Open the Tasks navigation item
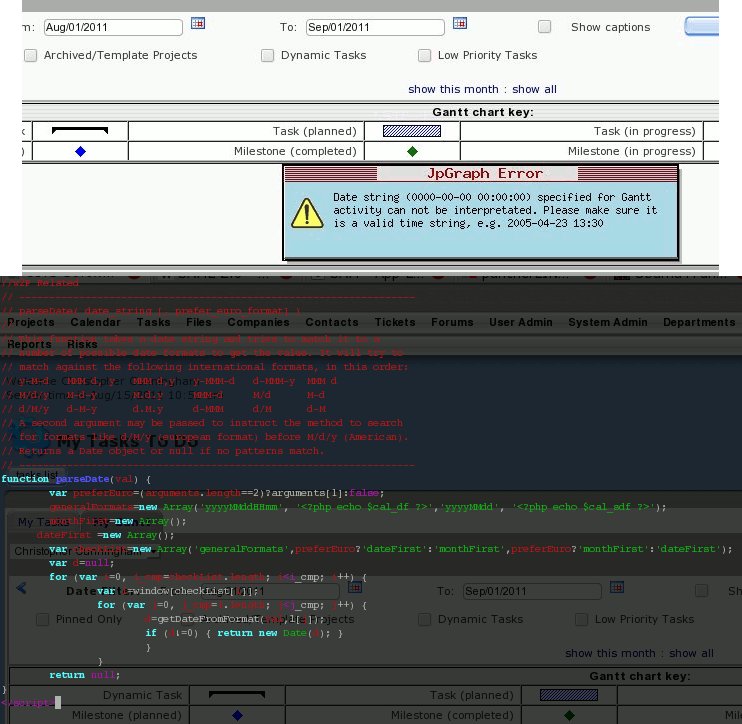 [153, 322]
